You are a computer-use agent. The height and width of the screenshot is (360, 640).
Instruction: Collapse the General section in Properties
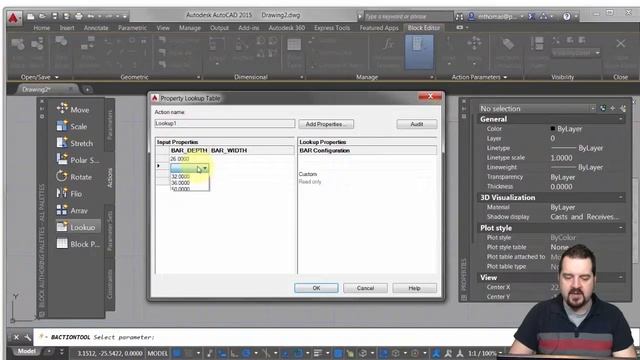tap(620, 119)
